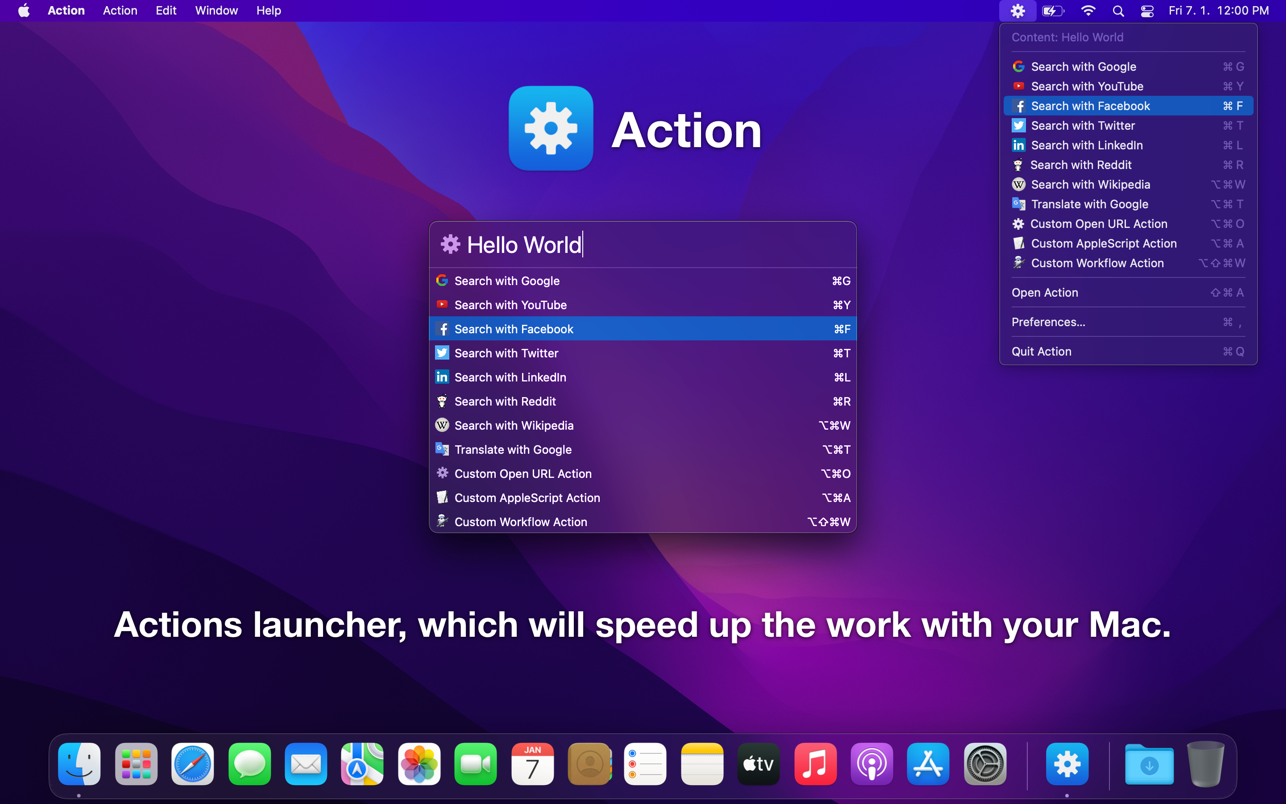The image size is (1286, 804).
Task: Open Messages app in the dock
Action: [249, 765]
